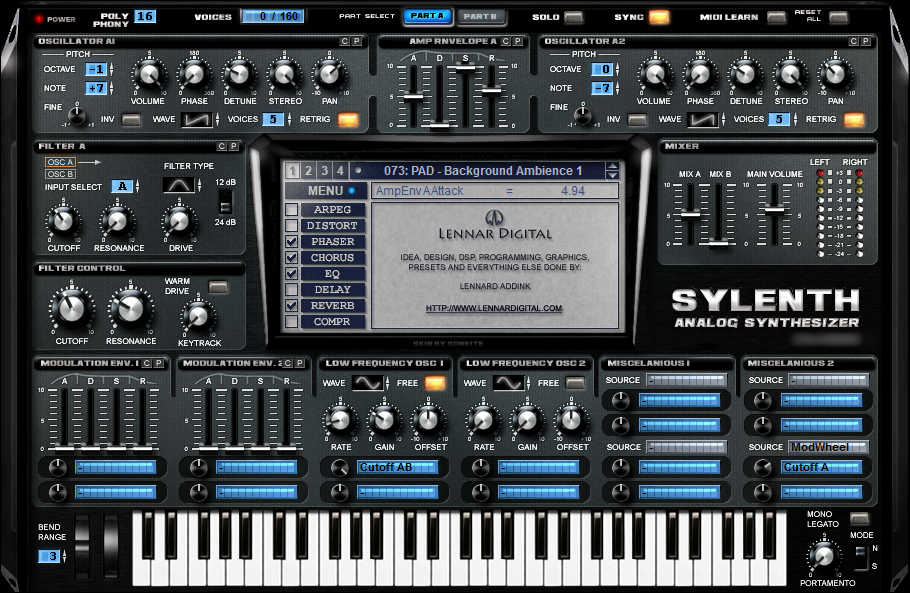Select Part A tab
The width and height of the screenshot is (910, 593).
428,16
